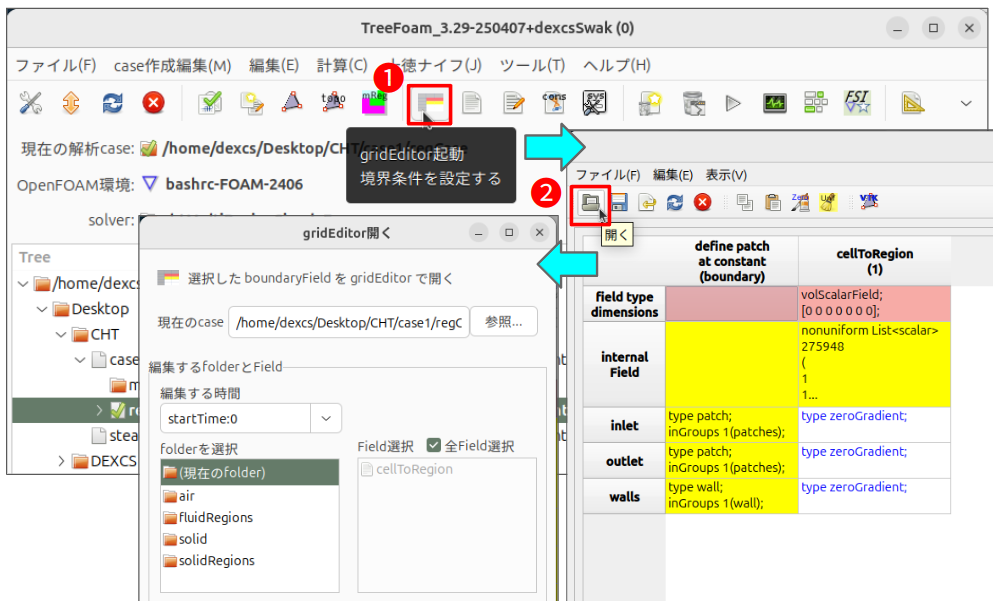This screenshot has height=601, width=993.
Task: Open the ファイル(F) menu in TreeFoam
Action: point(56,65)
